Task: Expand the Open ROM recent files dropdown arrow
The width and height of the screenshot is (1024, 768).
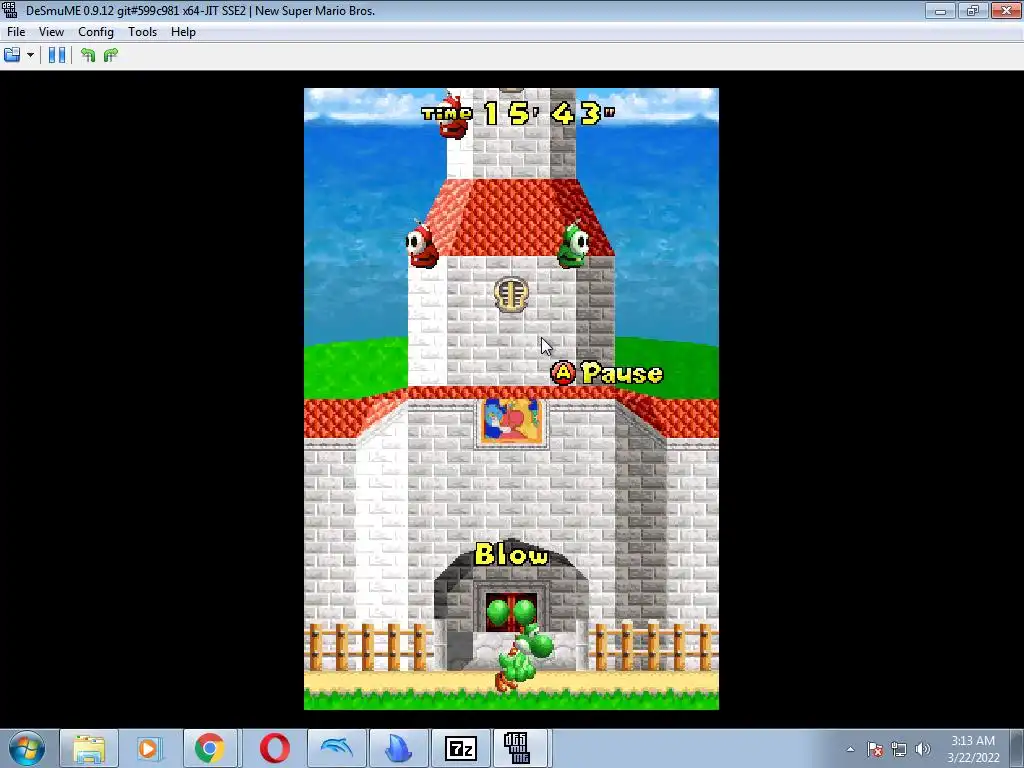Action: point(30,56)
